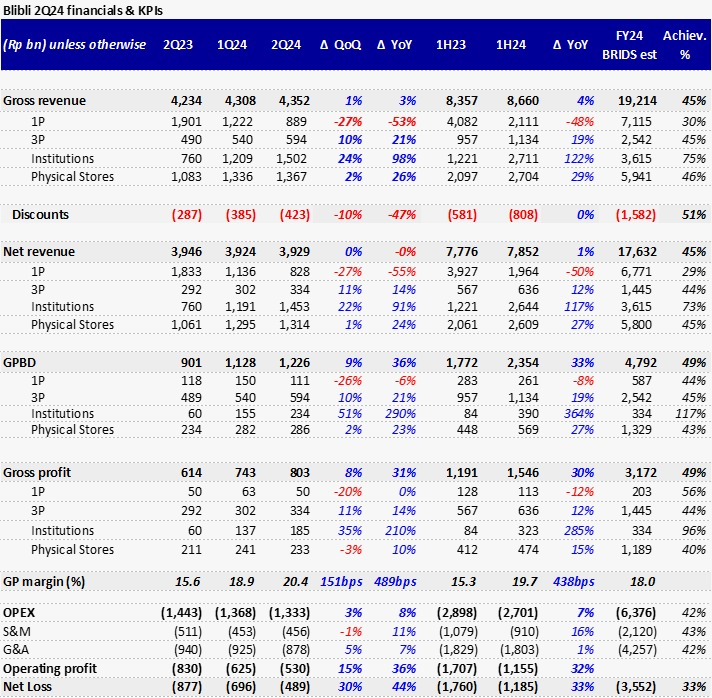712x698 pixels.
Task: Click the "Discounts" row label
Action: 40,214
